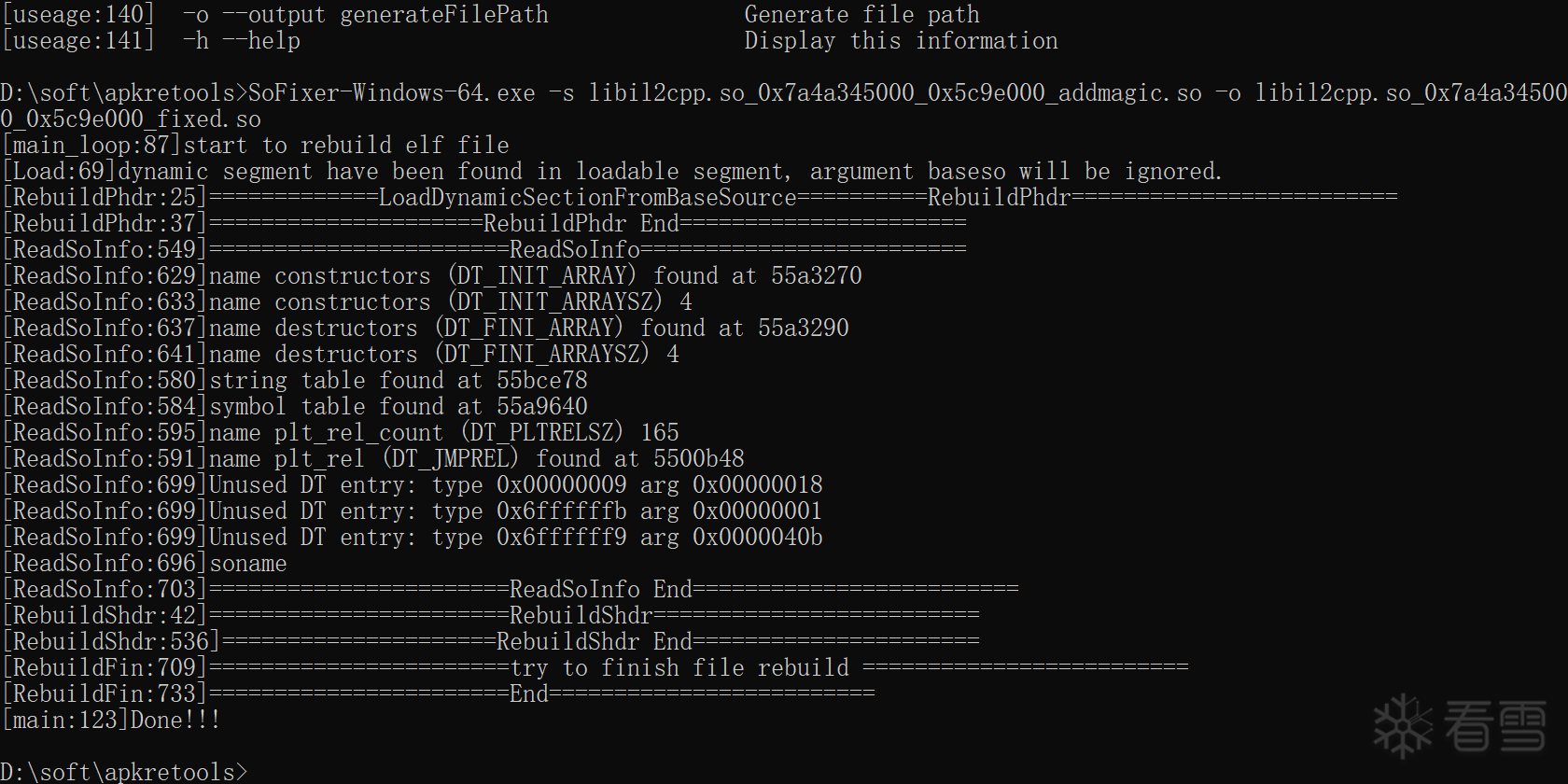Click "try to finish file rebuild" text
This screenshot has height=784, width=1568.
pos(679,668)
